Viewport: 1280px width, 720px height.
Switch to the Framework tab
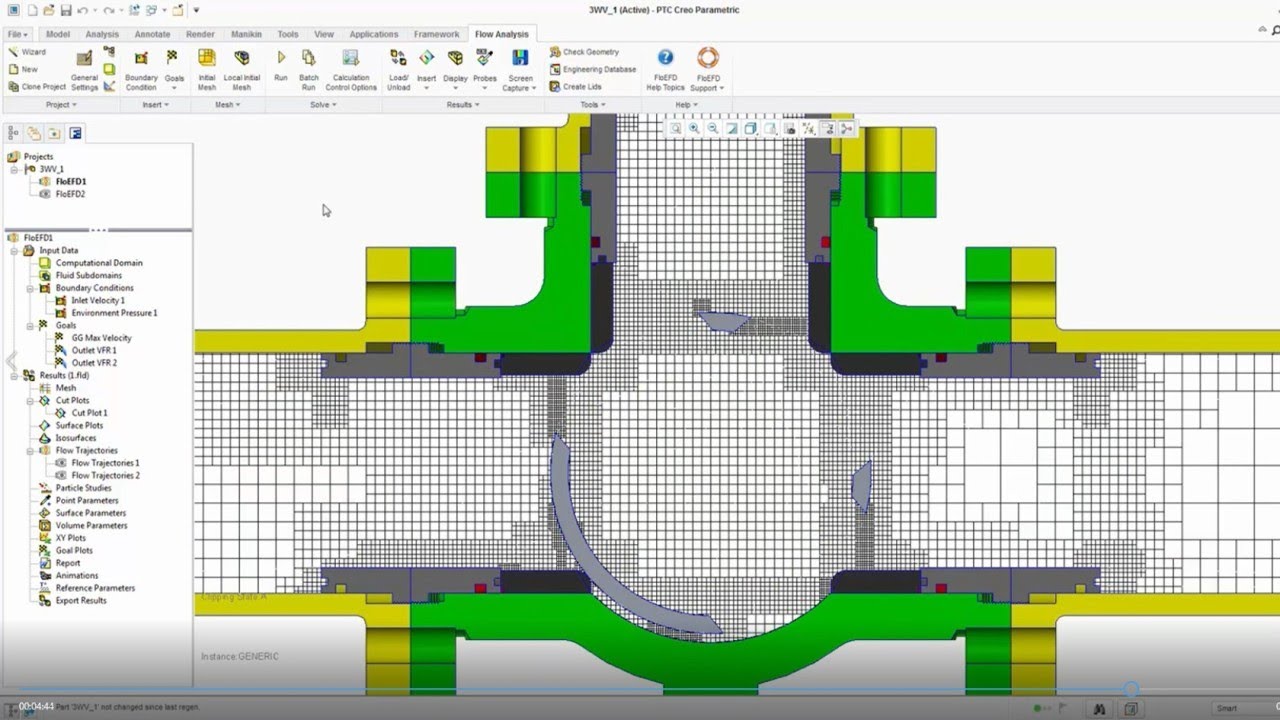(x=436, y=34)
